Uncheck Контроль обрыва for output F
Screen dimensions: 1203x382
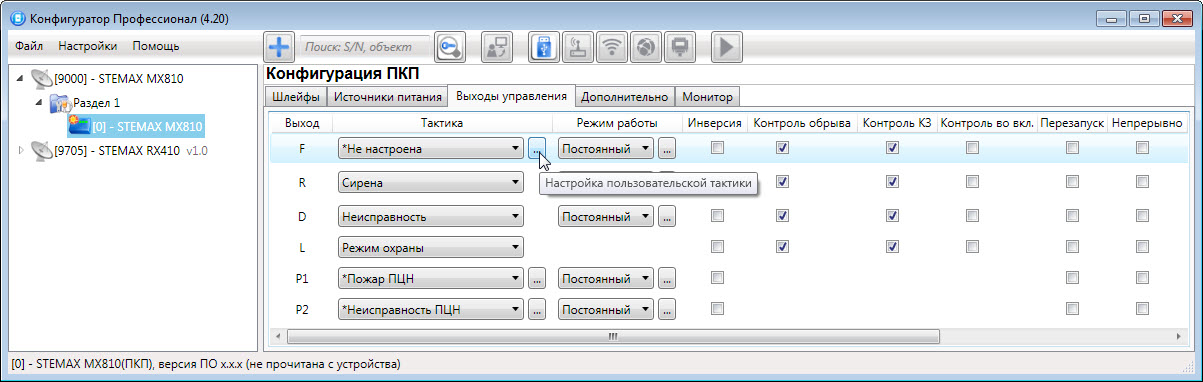point(783,148)
